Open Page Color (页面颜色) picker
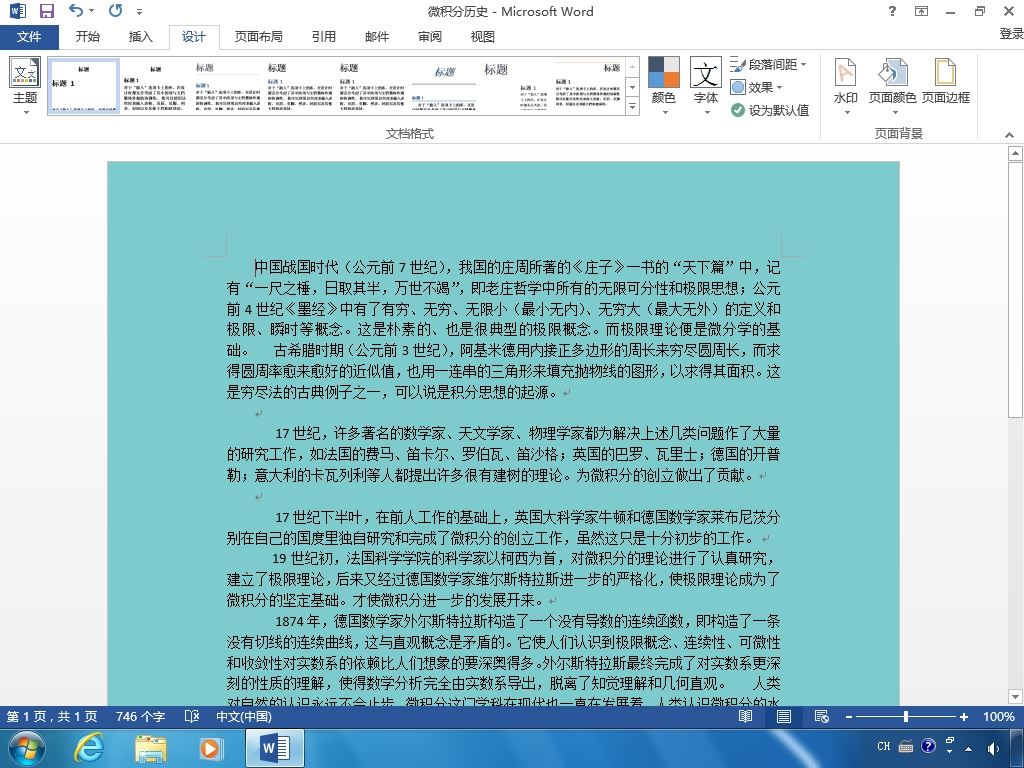The width and height of the screenshot is (1024, 768). pyautogui.click(x=892, y=86)
